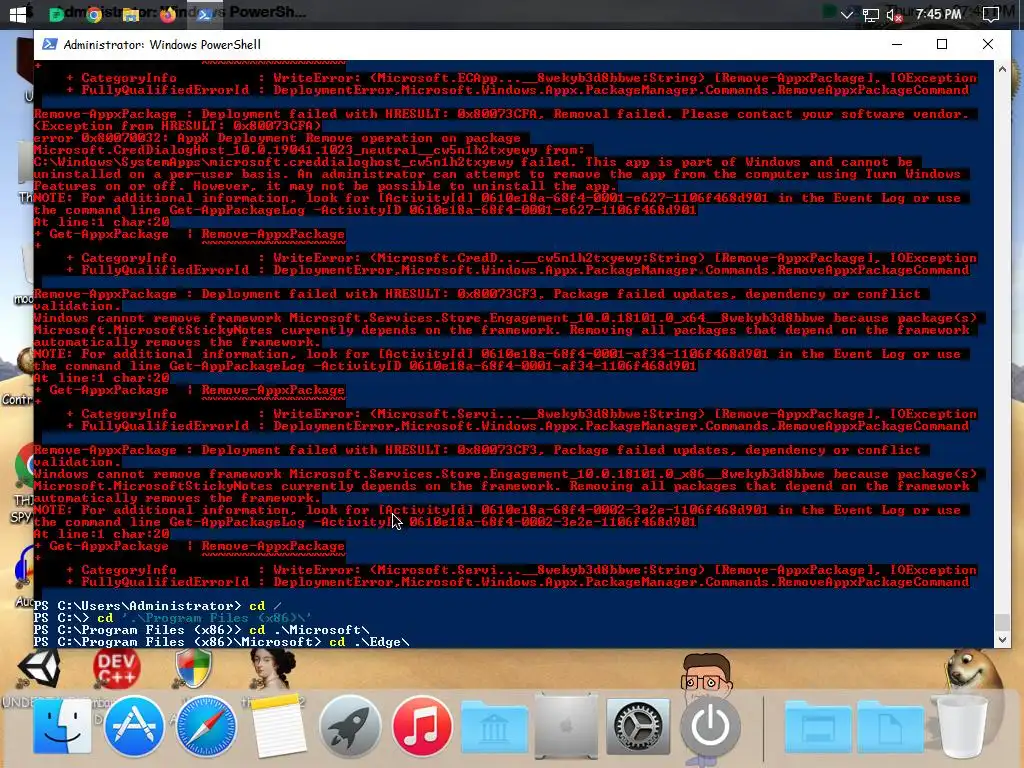Image resolution: width=1024 pixels, height=768 pixels.
Task: Open Finder in the dock
Action: point(62,726)
